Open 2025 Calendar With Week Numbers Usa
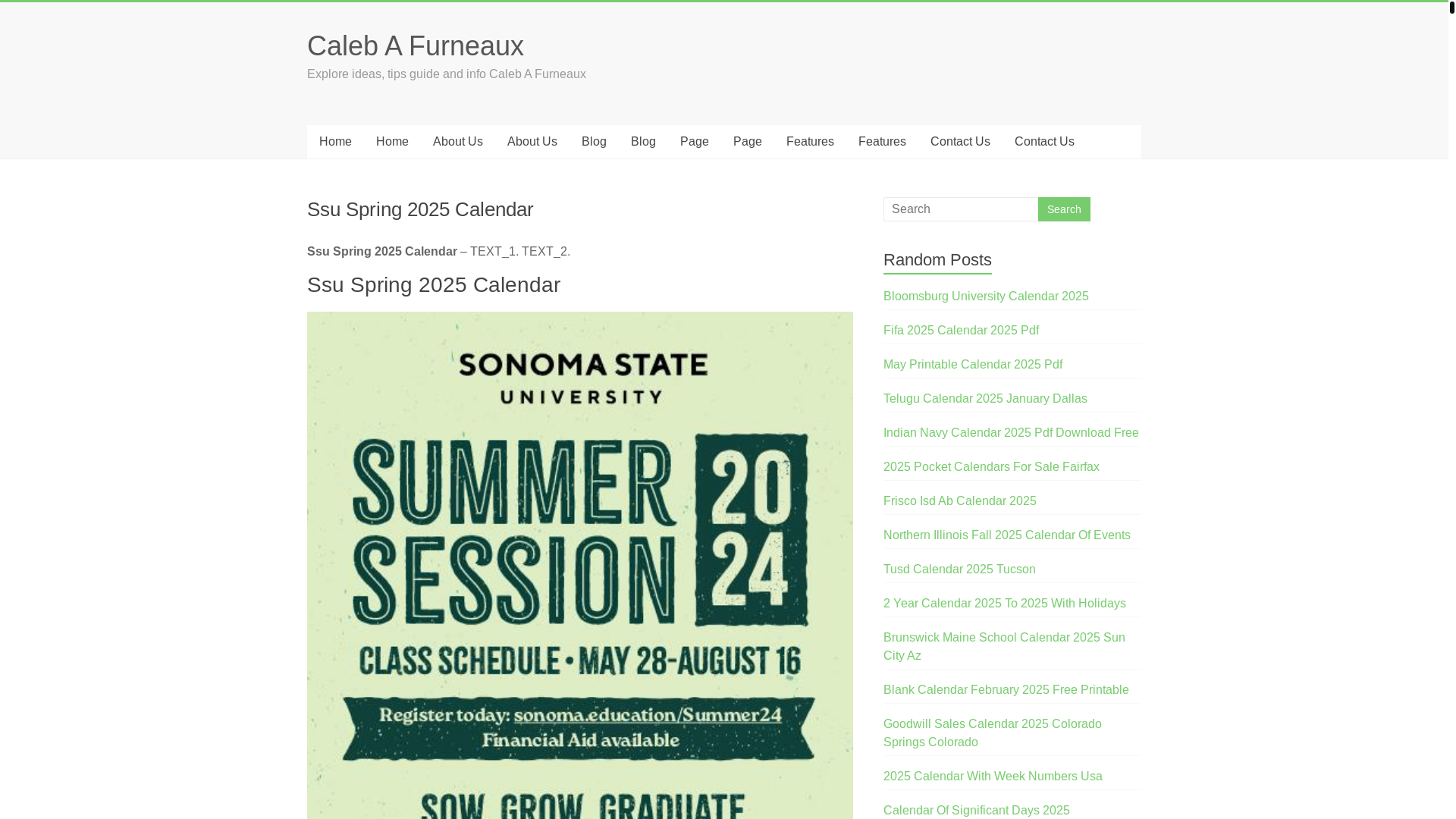This screenshot has width=1456, height=819. (993, 777)
